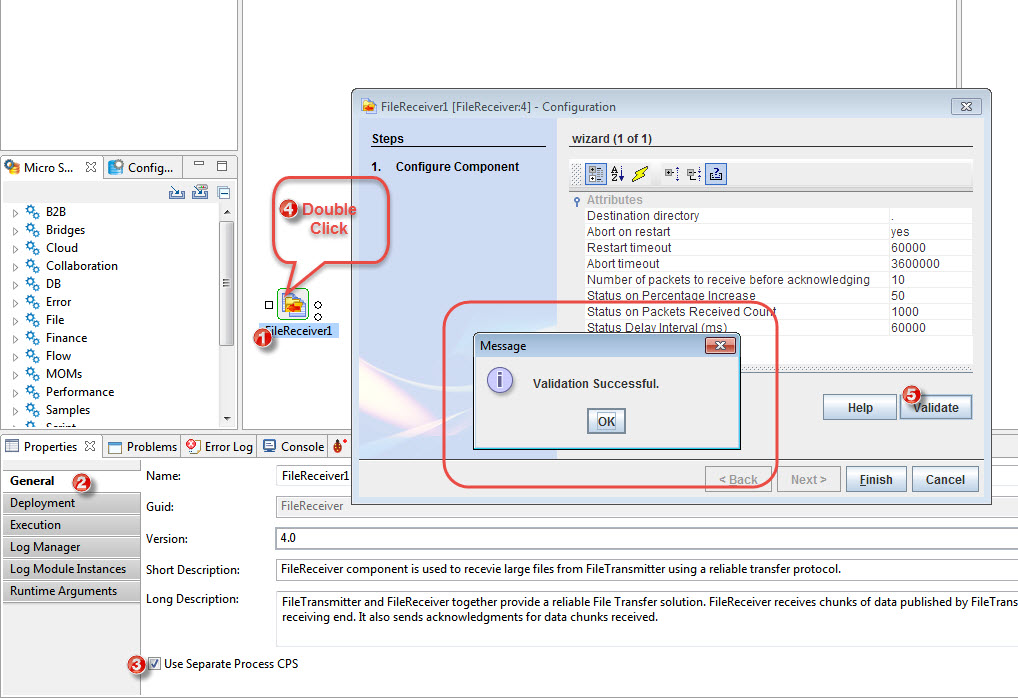Image resolution: width=1018 pixels, height=698 pixels.
Task: Expand the B2B tree category
Action: [15, 213]
